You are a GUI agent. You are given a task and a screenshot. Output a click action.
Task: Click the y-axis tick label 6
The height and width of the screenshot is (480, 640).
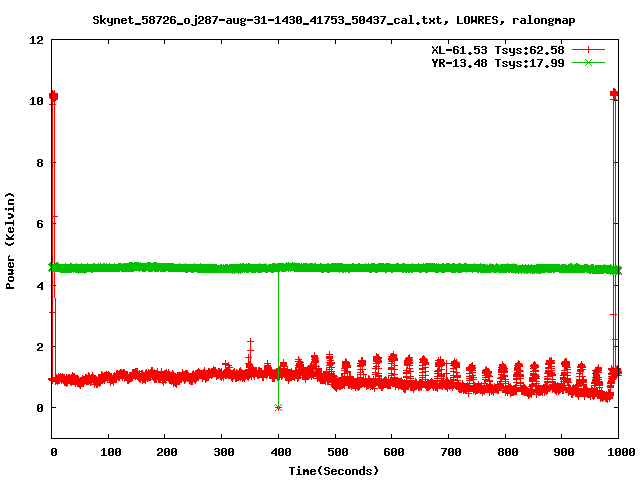tap(40, 224)
